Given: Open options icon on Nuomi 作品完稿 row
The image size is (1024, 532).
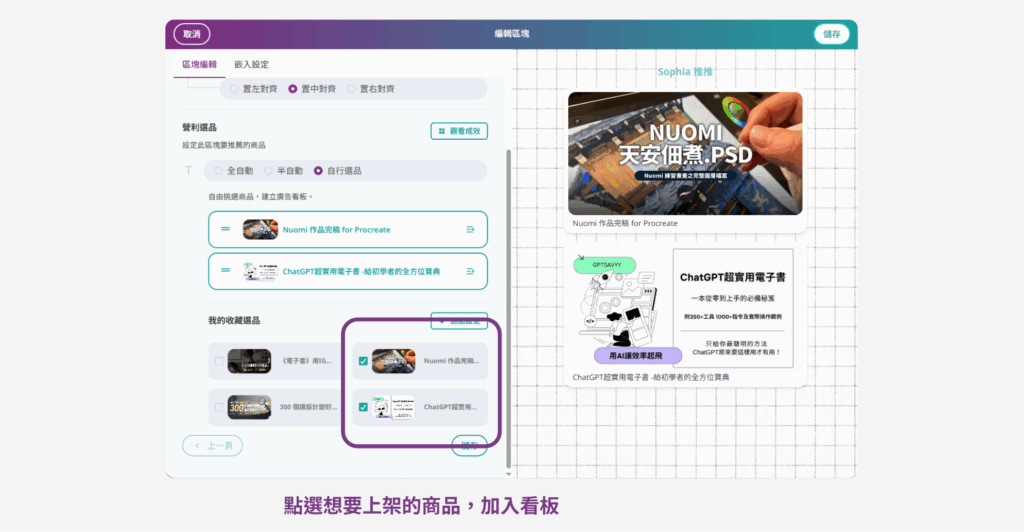Looking at the screenshot, I should (x=470, y=230).
